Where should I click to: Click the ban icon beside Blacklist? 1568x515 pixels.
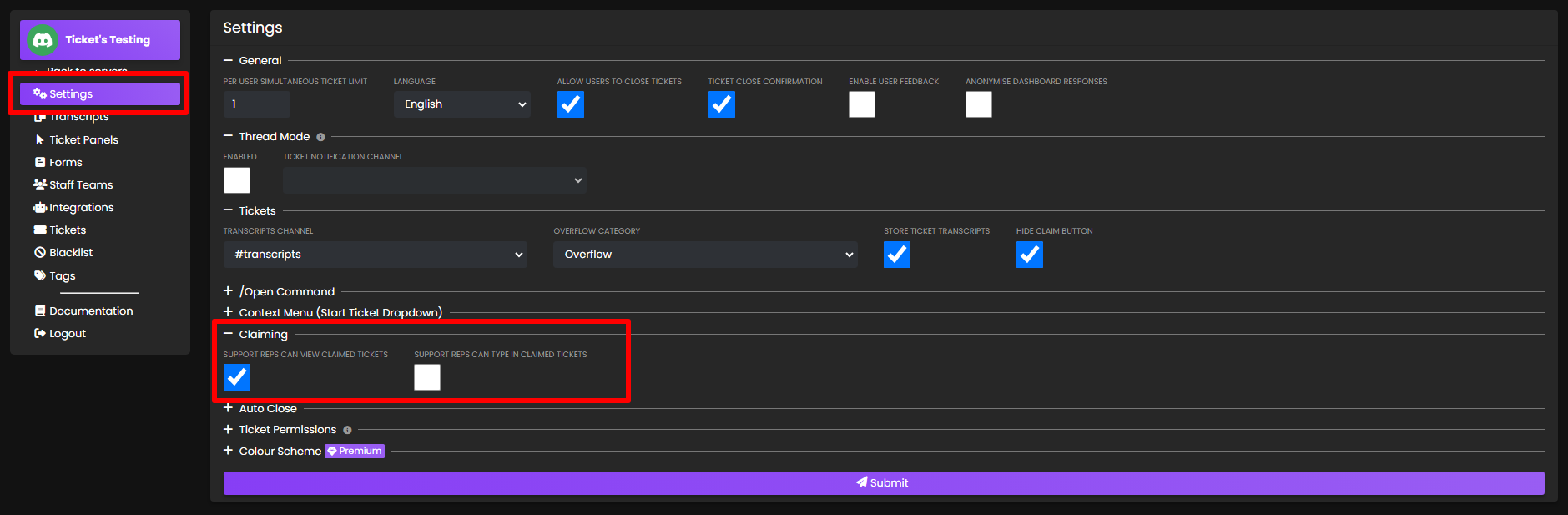click(x=39, y=252)
